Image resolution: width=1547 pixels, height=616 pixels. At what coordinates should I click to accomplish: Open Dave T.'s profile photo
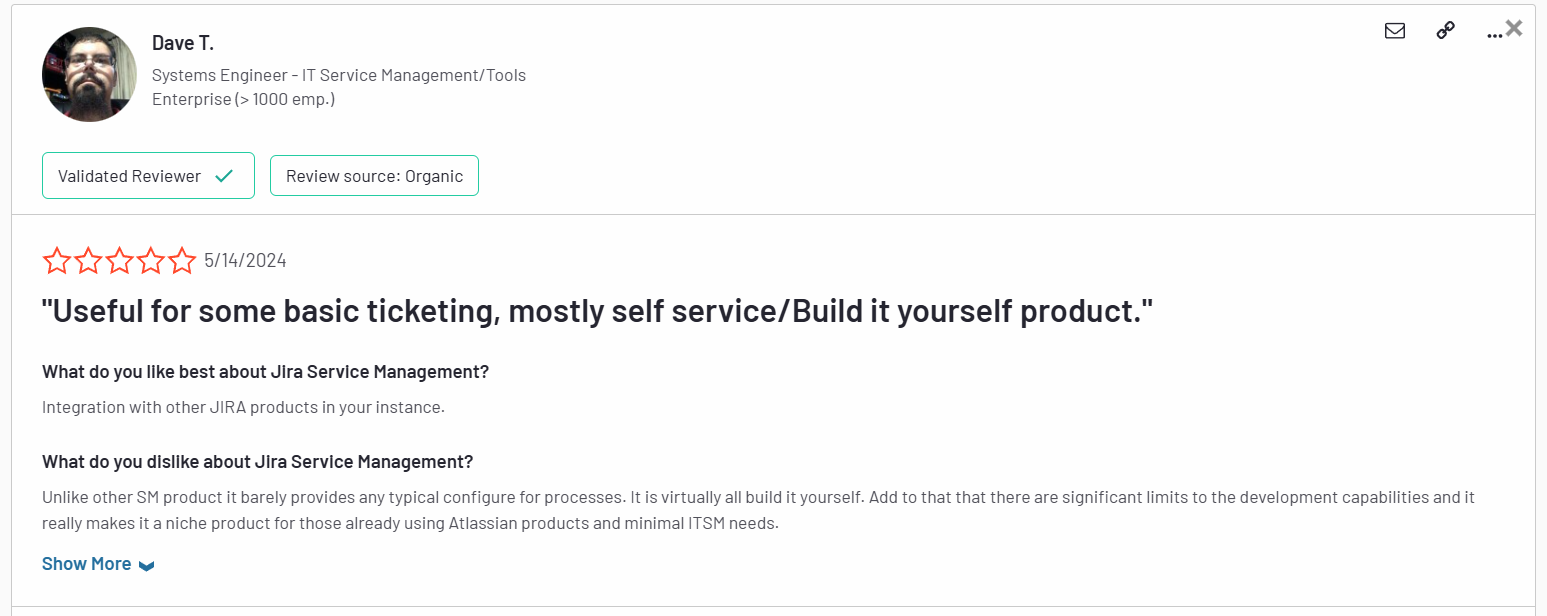pyautogui.click(x=89, y=75)
